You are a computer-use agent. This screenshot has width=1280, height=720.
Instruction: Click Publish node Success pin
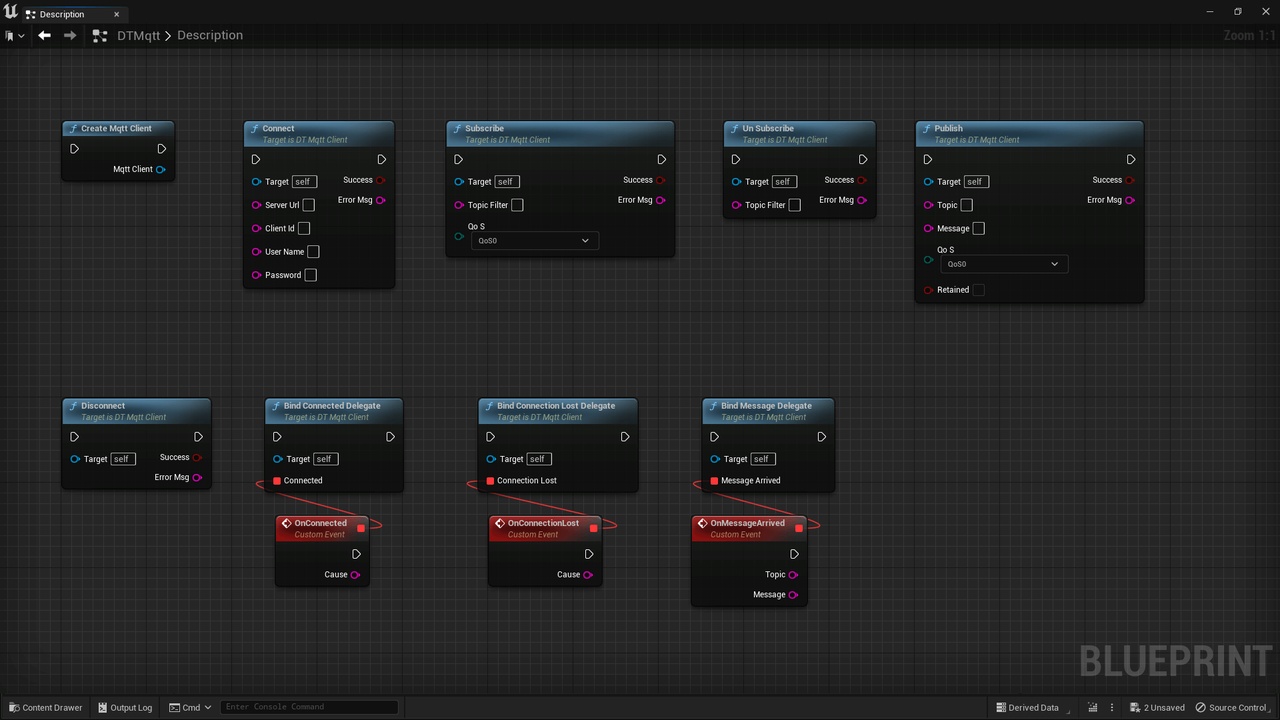[x=1130, y=180]
